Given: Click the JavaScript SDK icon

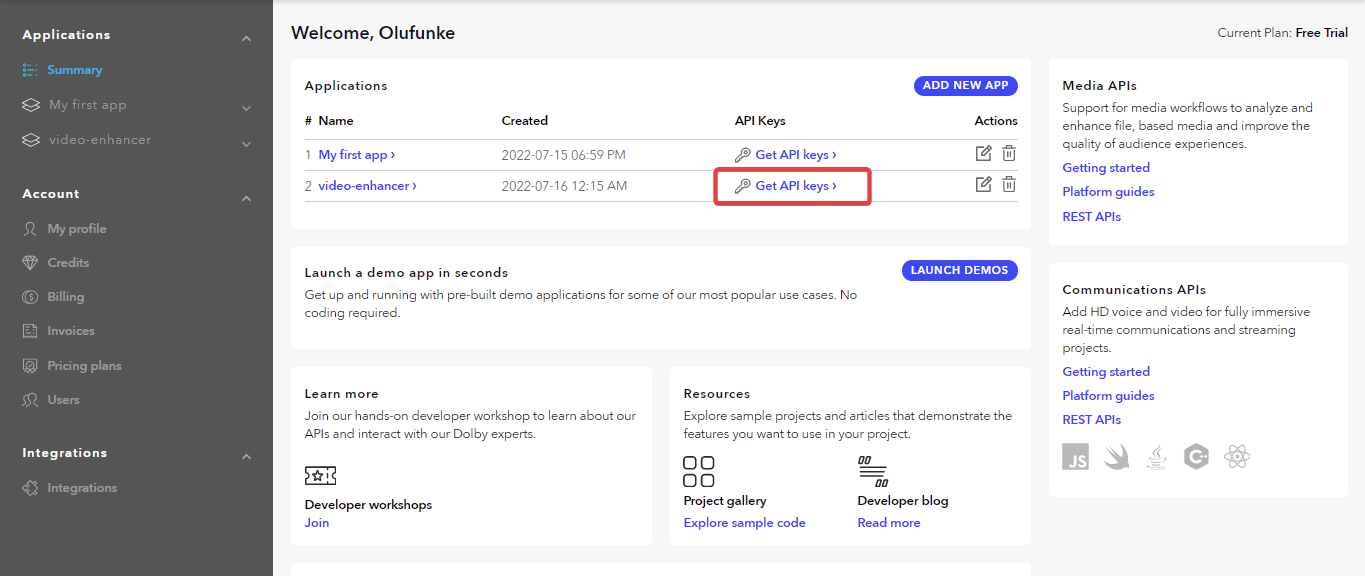Looking at the screenshot, I should [x=1076, y=458].
